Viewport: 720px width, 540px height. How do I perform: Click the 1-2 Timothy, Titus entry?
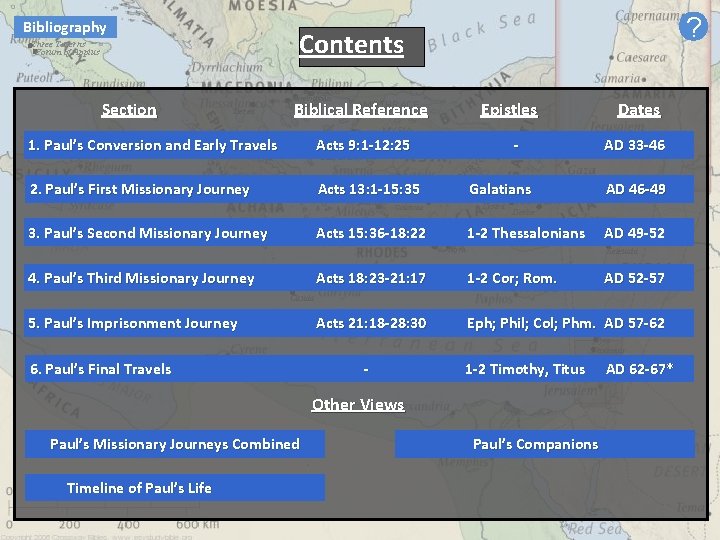coord(525,369)
